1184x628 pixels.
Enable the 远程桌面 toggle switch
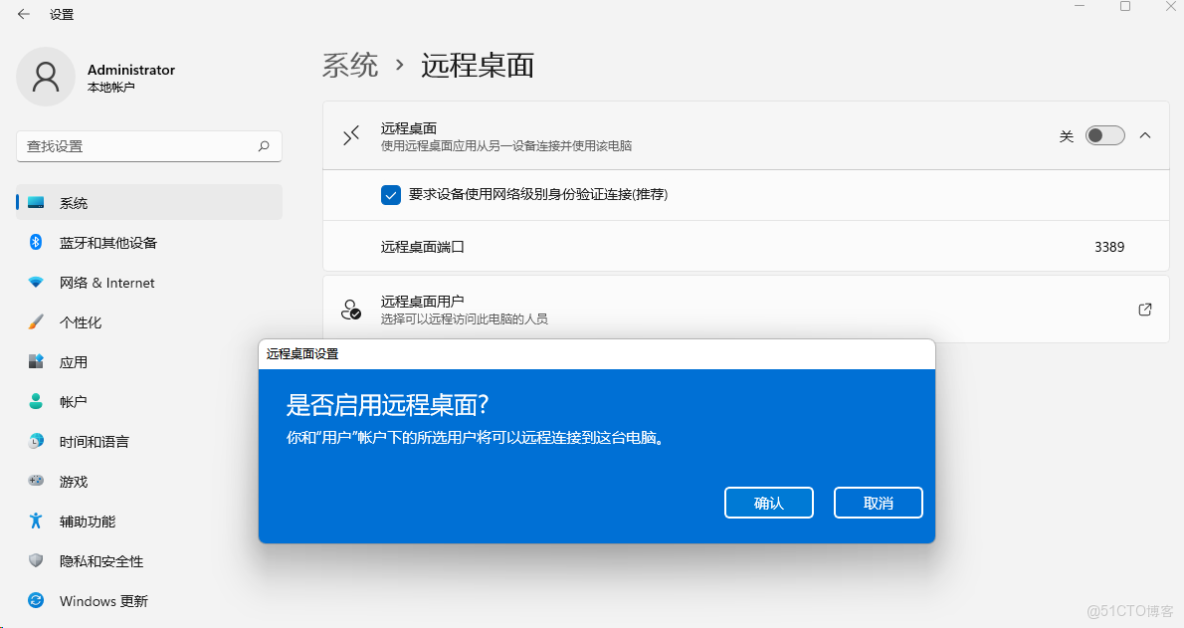pos(1104,135)
